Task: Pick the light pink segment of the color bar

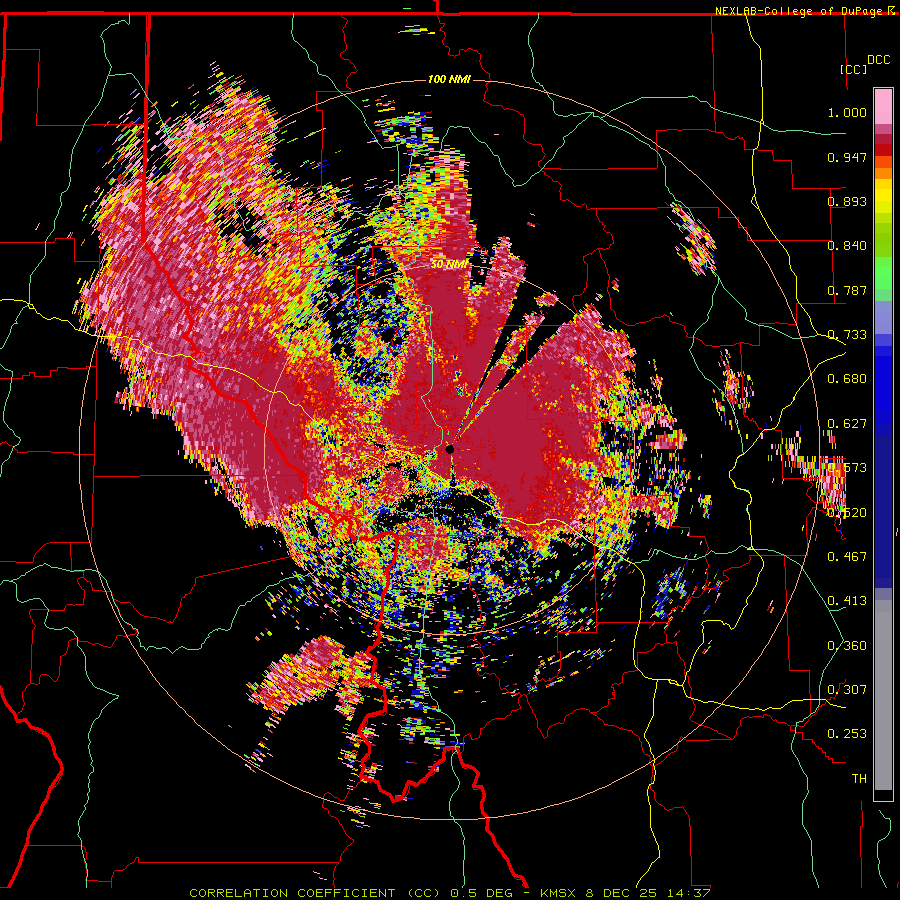Action: (883, 107)
